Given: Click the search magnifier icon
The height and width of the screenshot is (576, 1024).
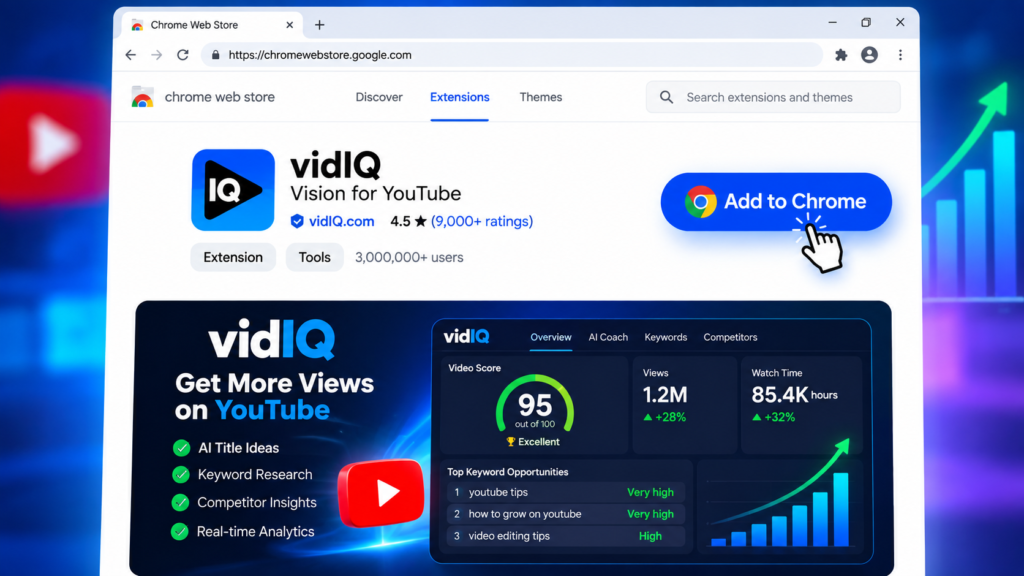Looking at the screenshot, I should (x=666, y=97).
